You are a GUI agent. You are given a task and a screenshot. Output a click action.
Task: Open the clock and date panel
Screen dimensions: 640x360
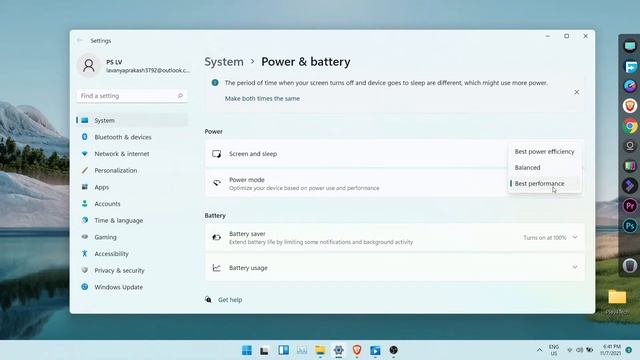[x=610, y=350]
